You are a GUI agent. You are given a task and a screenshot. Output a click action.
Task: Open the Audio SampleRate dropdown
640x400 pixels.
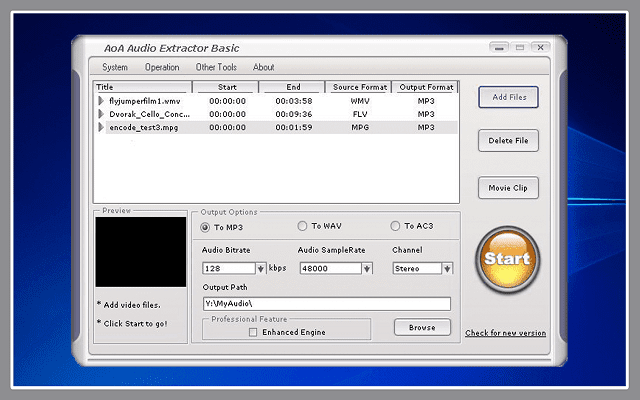tap(367, 268)
